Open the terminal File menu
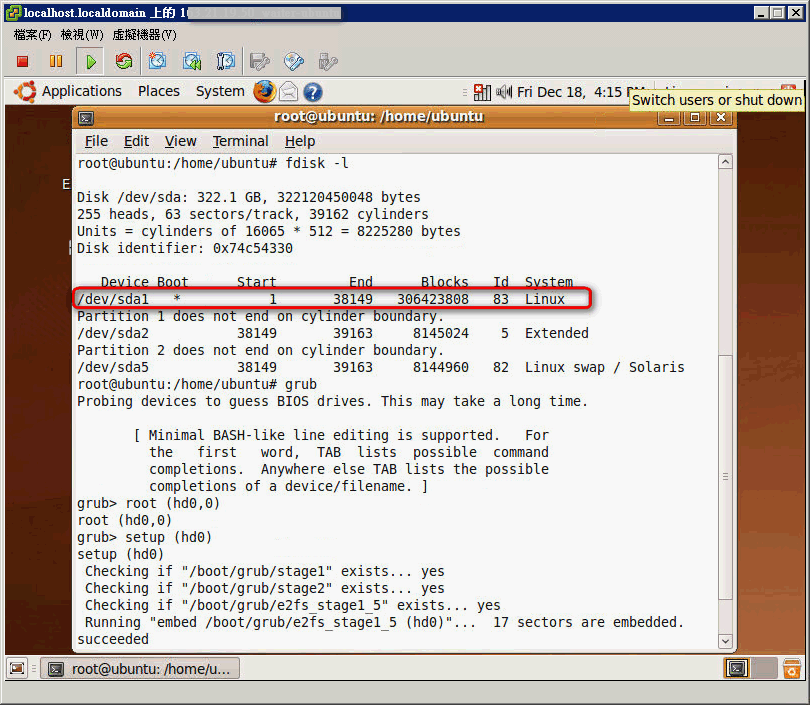Image resolution: width=810 pixels, height=705 pixels. click(96, 141)
